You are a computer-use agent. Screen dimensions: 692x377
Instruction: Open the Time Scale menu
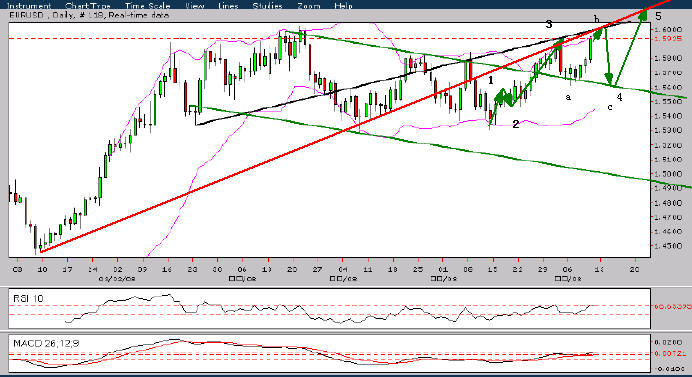pyautogui.click(x=147, y=6)
